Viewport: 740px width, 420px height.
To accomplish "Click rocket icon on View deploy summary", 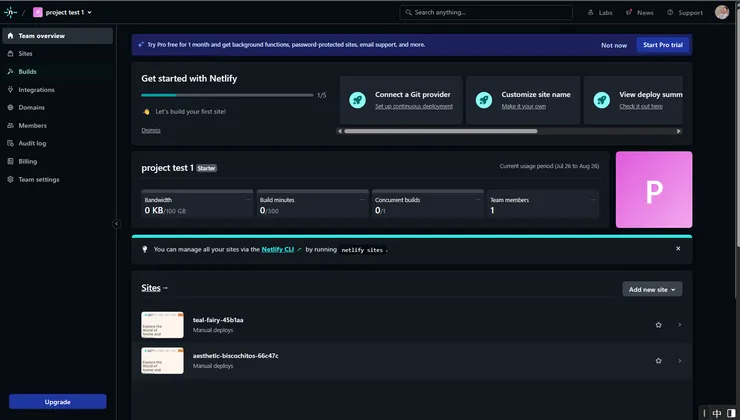I will 602,100.
